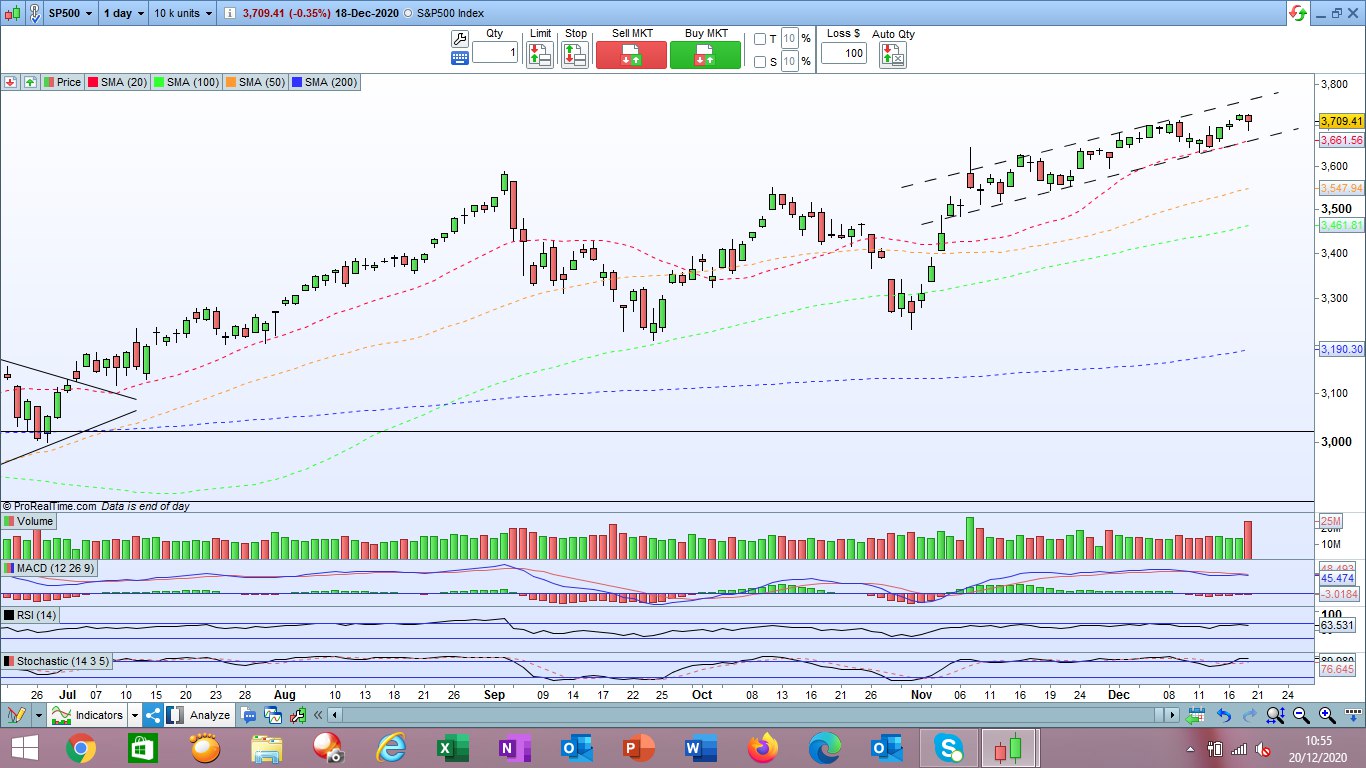Click the horizontal zoom fit icon
Screen dimensions: 1366x768
[1276, 715]
